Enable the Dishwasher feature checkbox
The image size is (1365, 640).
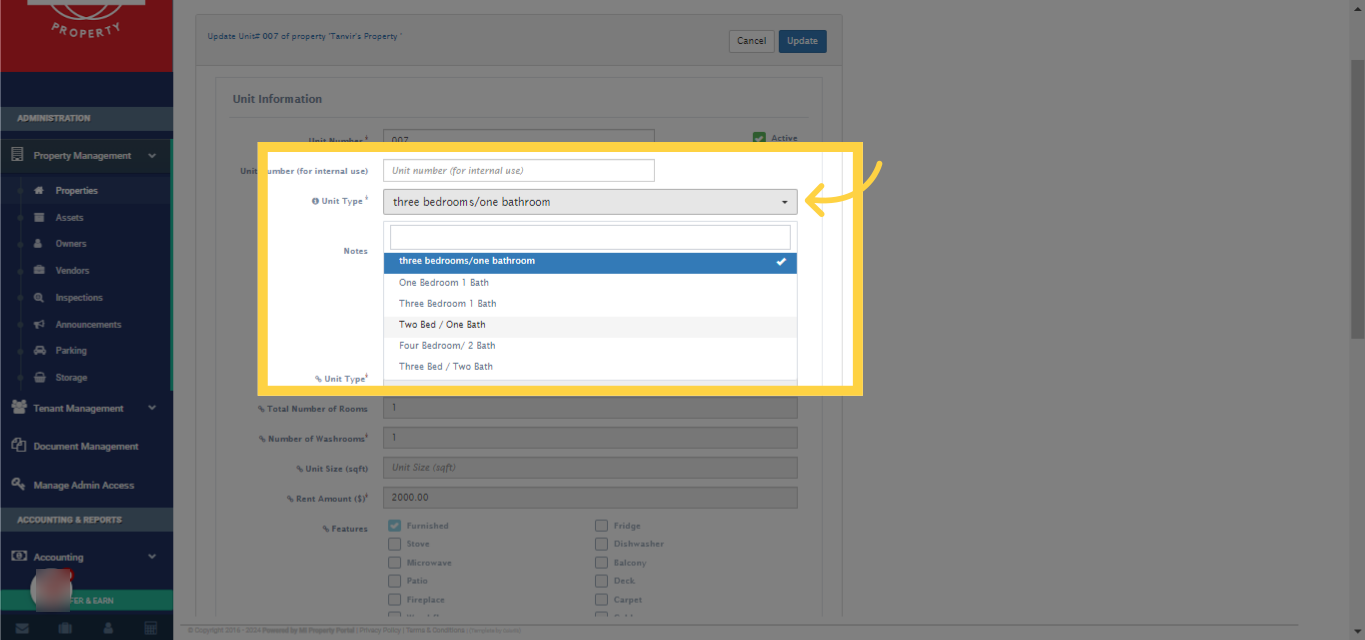(x=602, y=543)
